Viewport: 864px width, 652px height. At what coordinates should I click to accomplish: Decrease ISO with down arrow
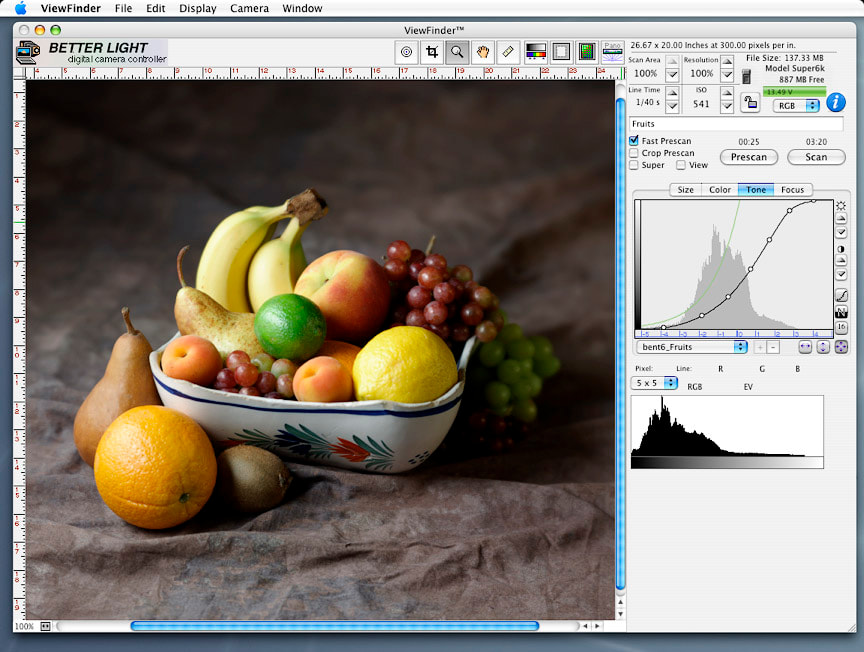tap(727, 106)
